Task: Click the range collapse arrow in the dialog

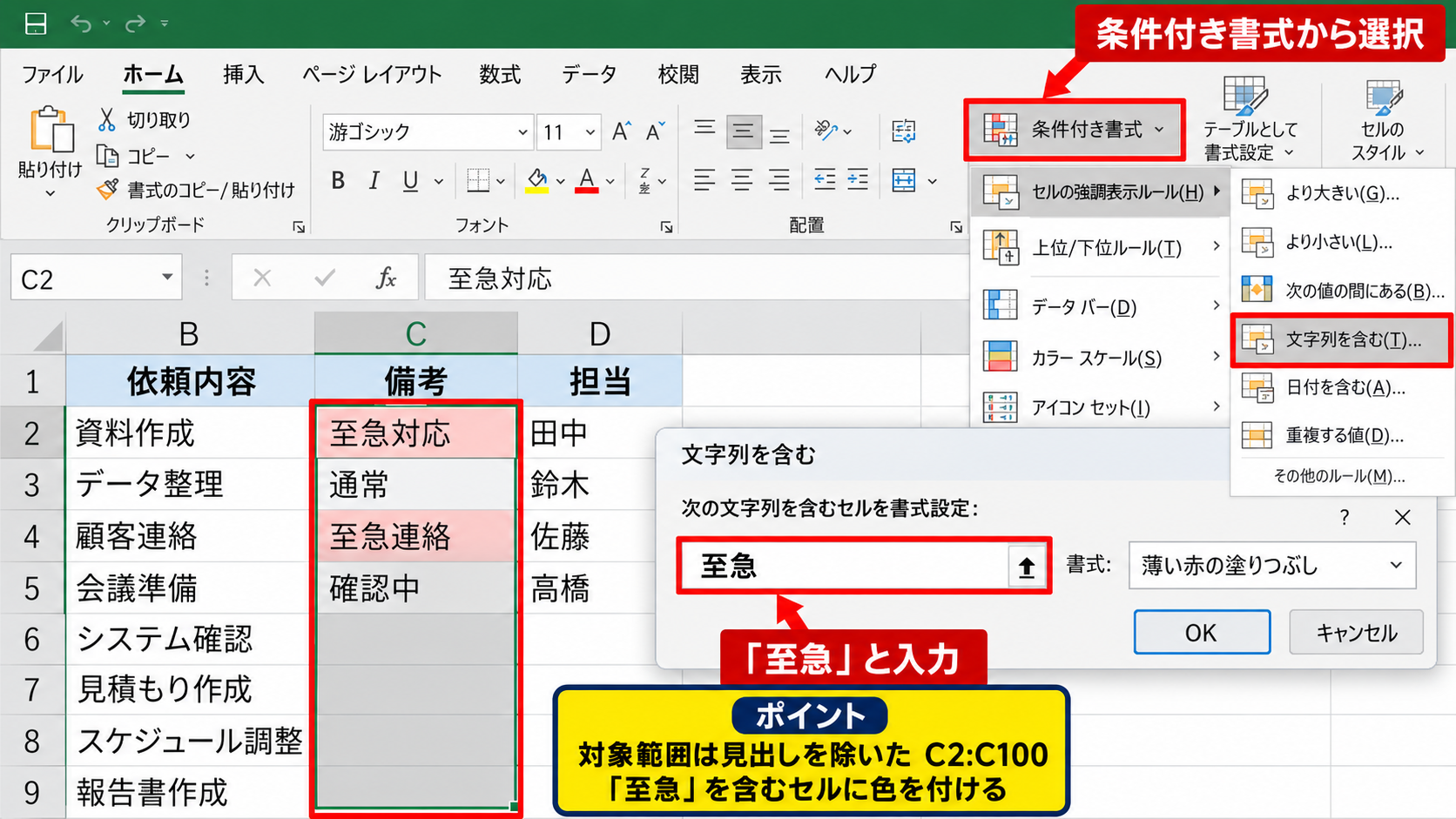Action: click(1027, 567)
